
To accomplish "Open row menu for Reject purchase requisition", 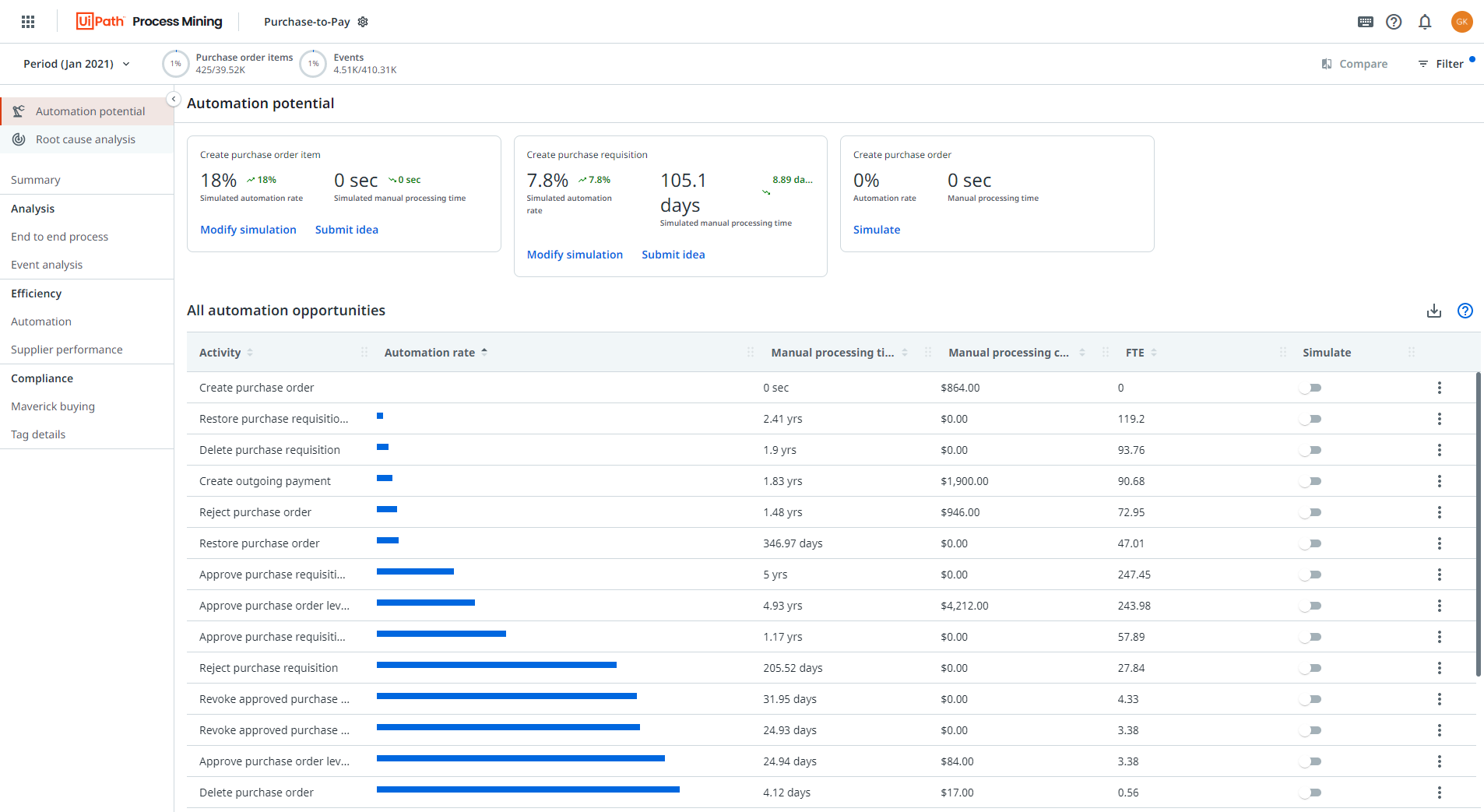I will pyautogui.click(x=1440, y=668).
